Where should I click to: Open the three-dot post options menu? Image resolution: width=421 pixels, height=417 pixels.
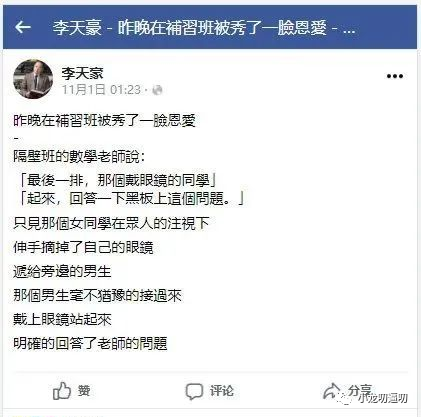click(x=395, y=76)
